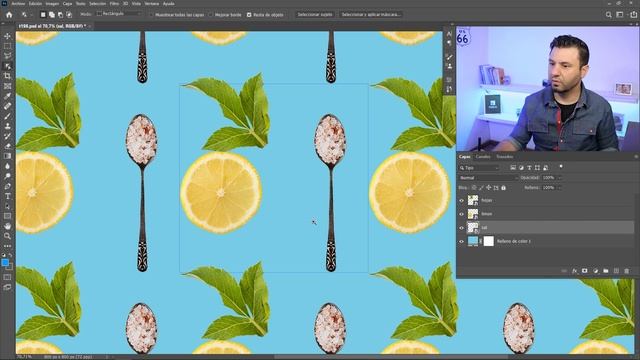The height and width of the screenshot is (360, 640).
Task: Click the 'Seleccionar sujeto' button
Action: point(314,15)
